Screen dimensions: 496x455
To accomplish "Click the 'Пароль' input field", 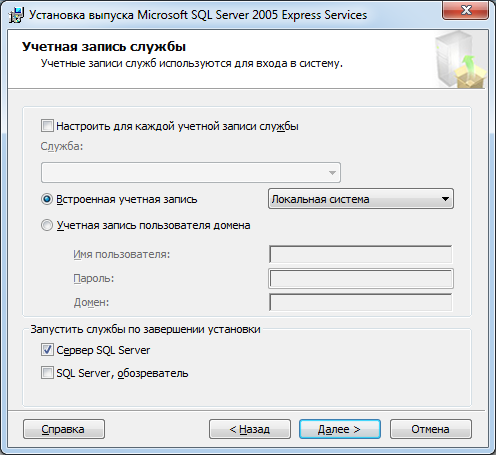I will (x=361, y=278).
